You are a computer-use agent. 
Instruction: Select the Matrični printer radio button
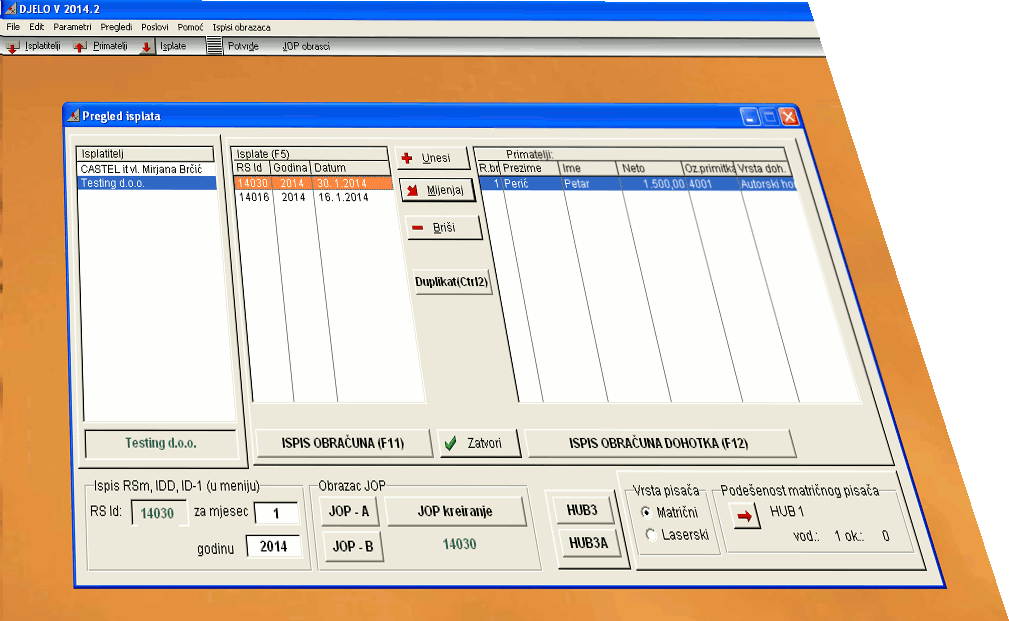tap(647, 512)
